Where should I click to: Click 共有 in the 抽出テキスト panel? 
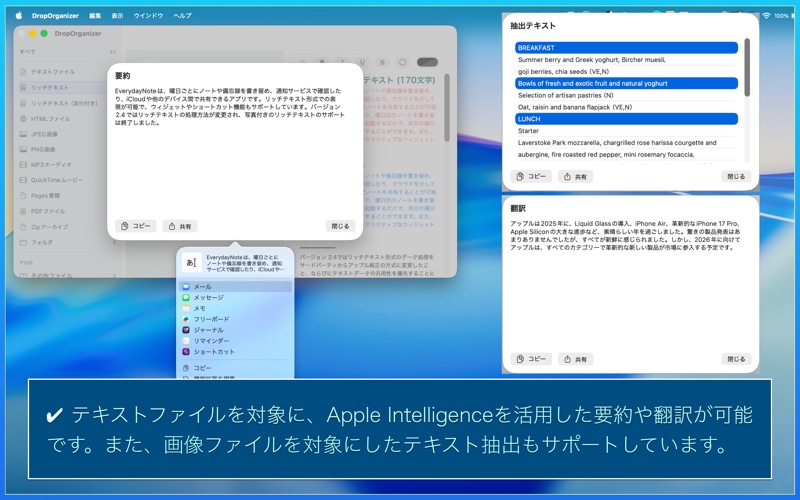pos(576,177)
